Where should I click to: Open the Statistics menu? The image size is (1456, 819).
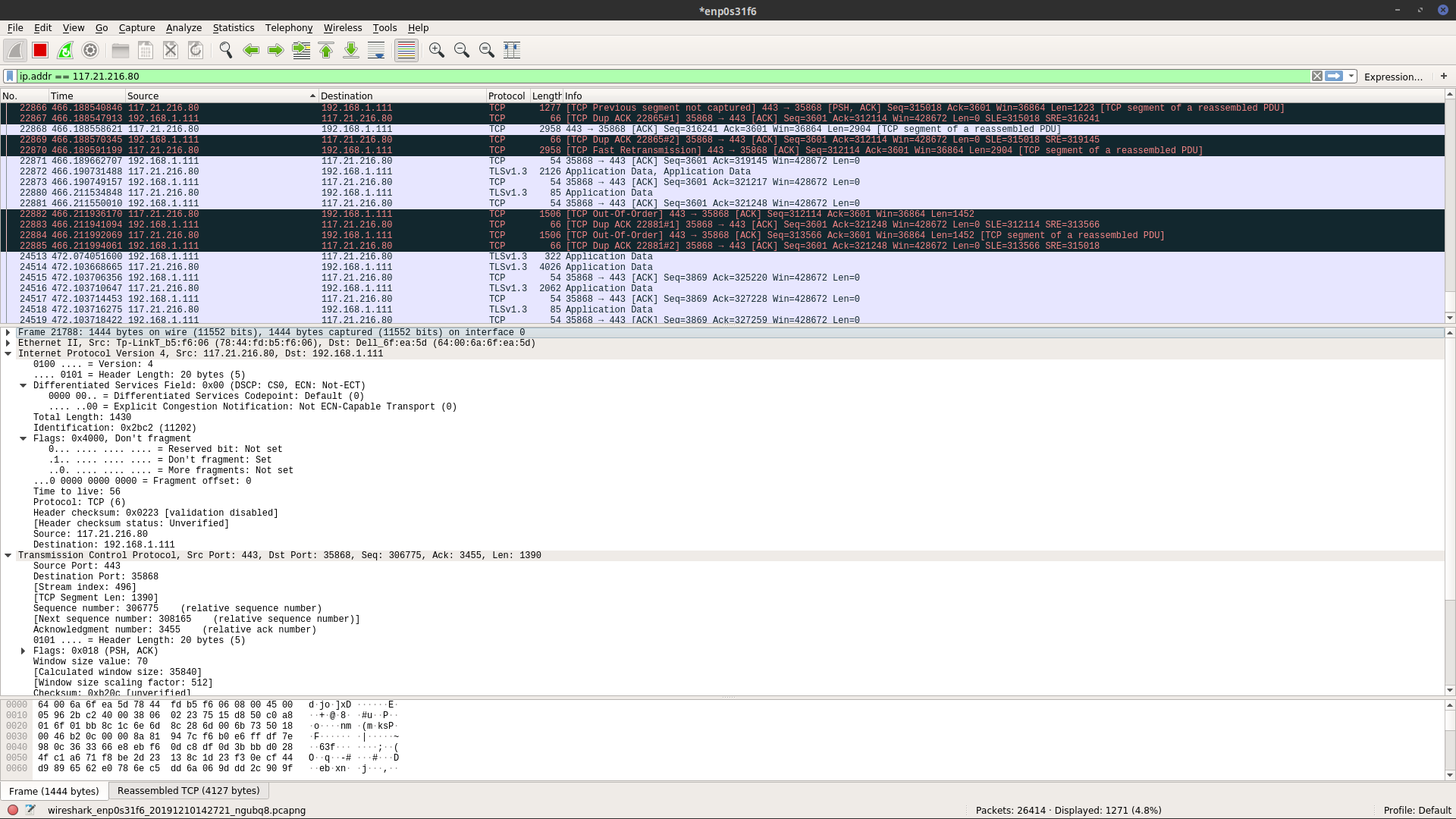pyautogui.click(x=234, y=27)
